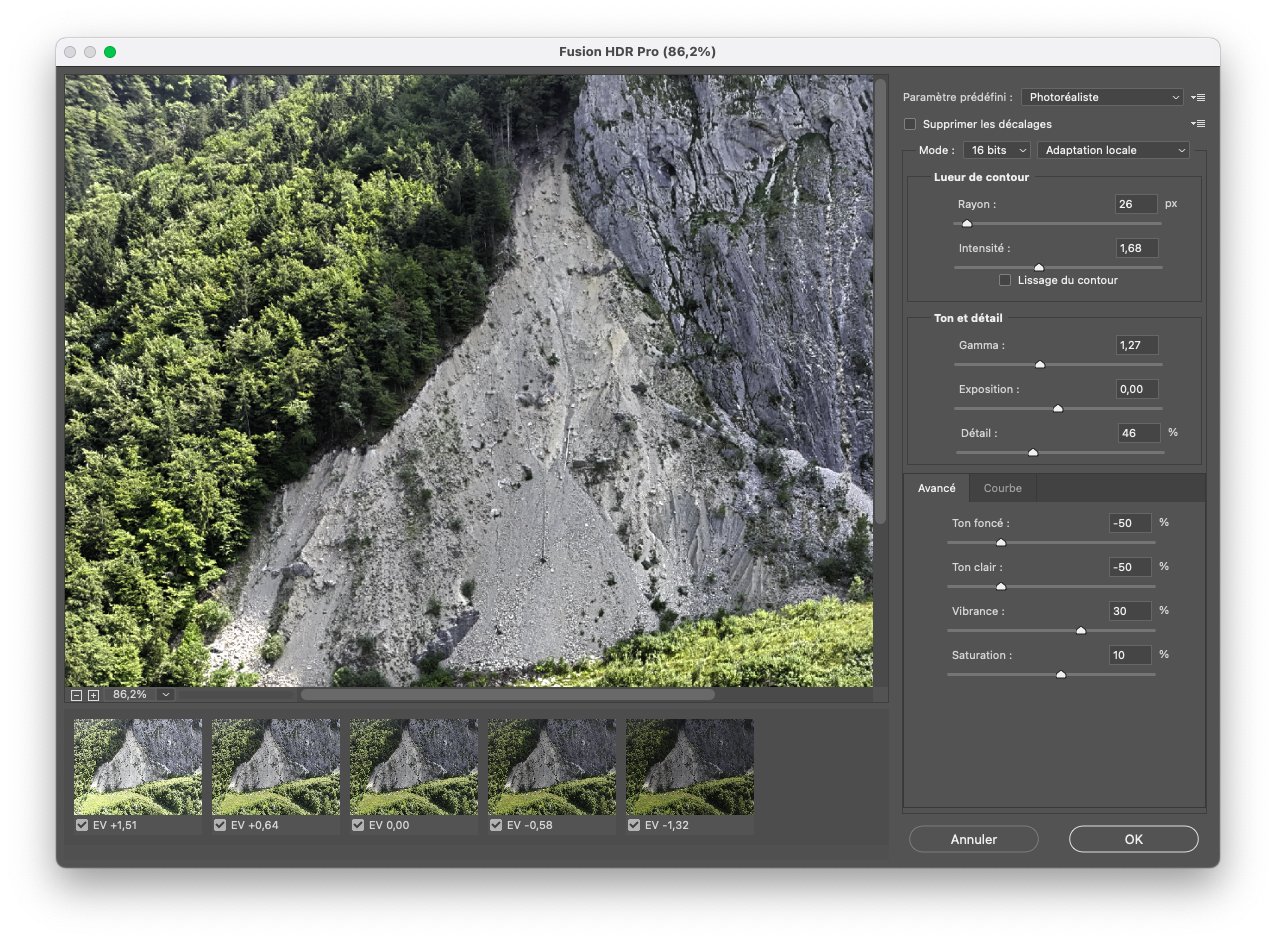
Task: Click the OK button
Action: point(1133,839)
